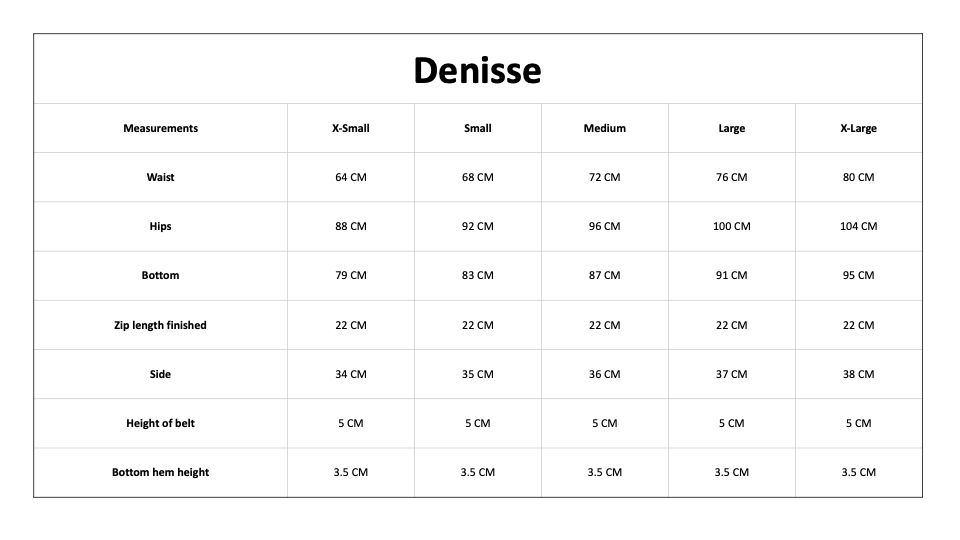Click the Denisse title heading
Image resolution: width=960 pixels, height=540 pixels.
[x=478, y=70]
